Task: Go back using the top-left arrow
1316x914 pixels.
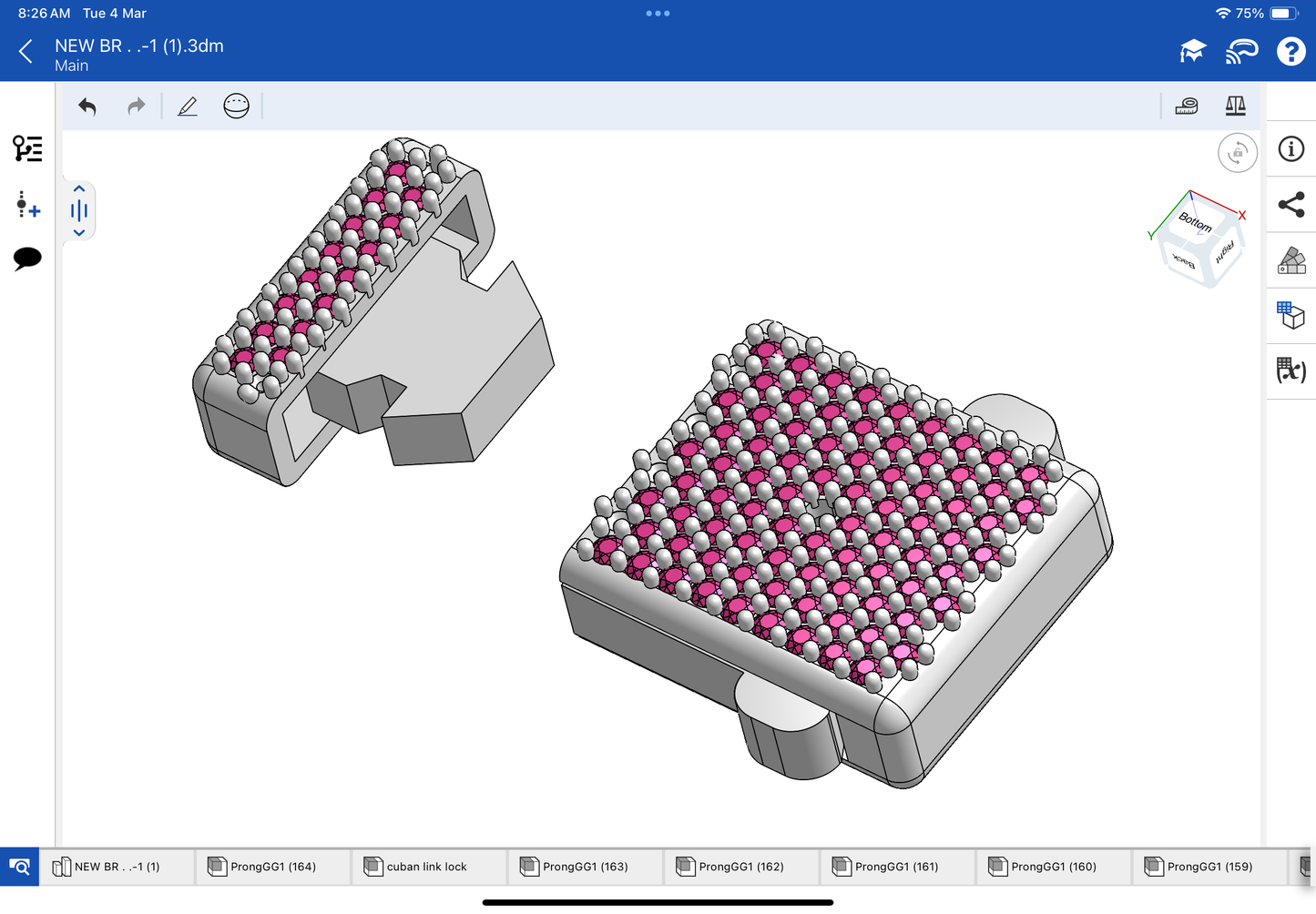Action: tap(26, 52)
